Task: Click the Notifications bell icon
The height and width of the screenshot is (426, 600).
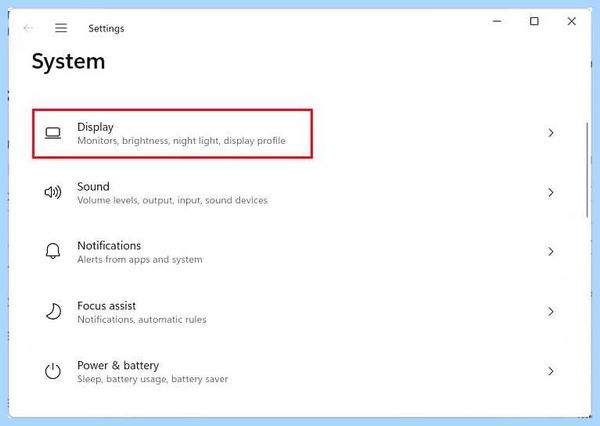Action: click(x=53, y=251)
